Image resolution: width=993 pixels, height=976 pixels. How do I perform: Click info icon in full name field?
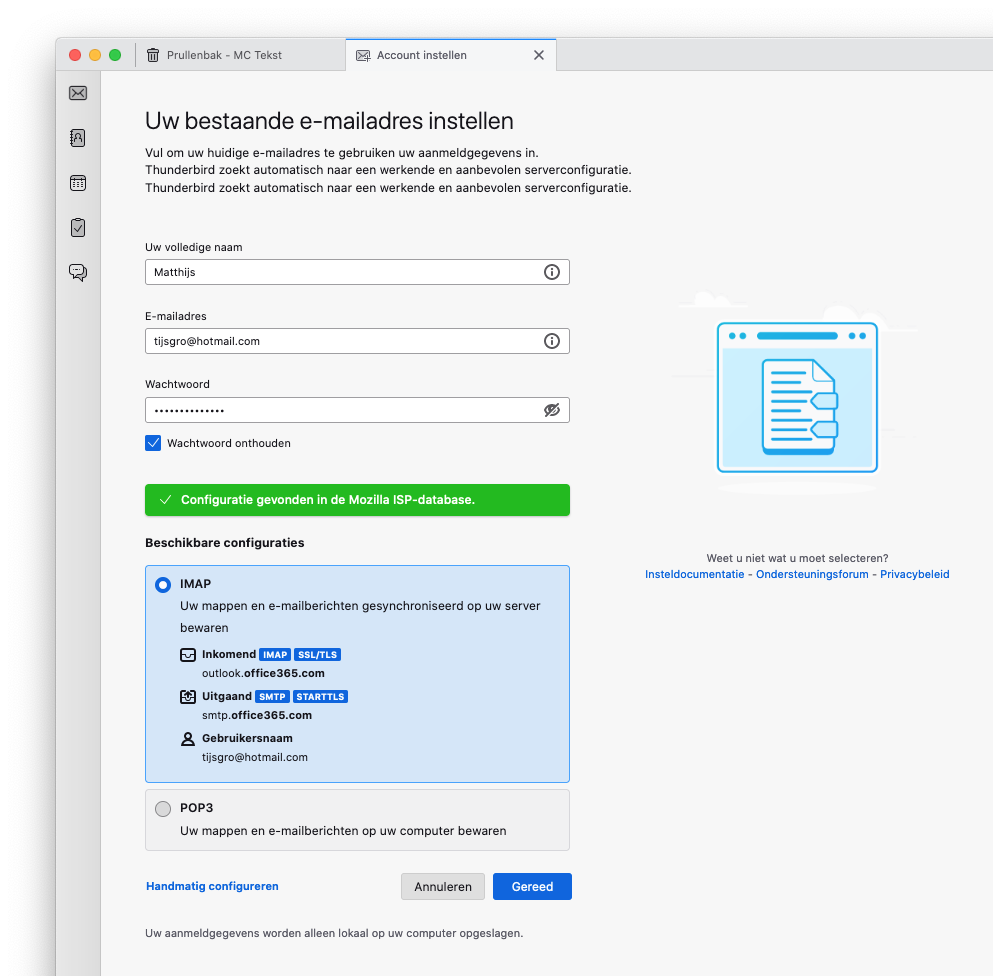[x=551, y=272]
